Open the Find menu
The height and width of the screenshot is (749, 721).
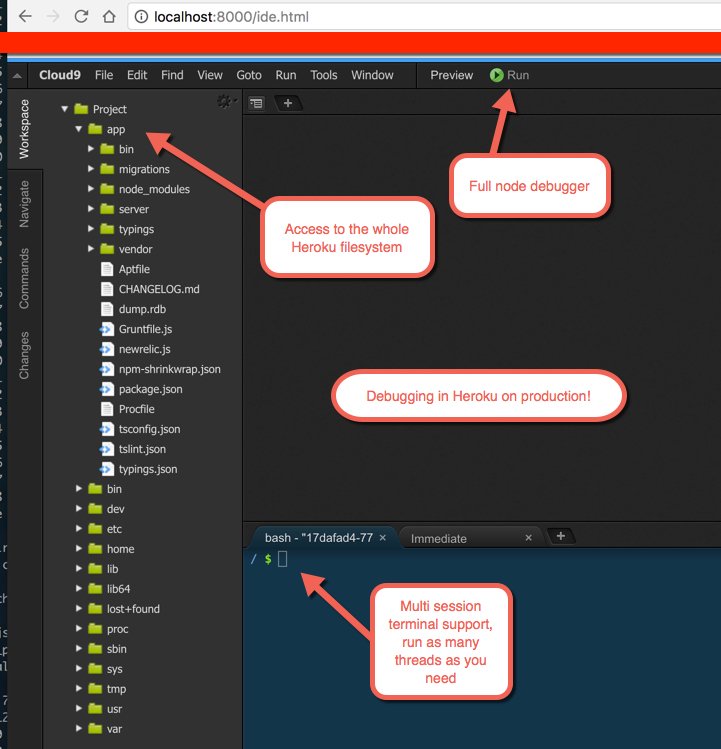click(x=172, y=75)
